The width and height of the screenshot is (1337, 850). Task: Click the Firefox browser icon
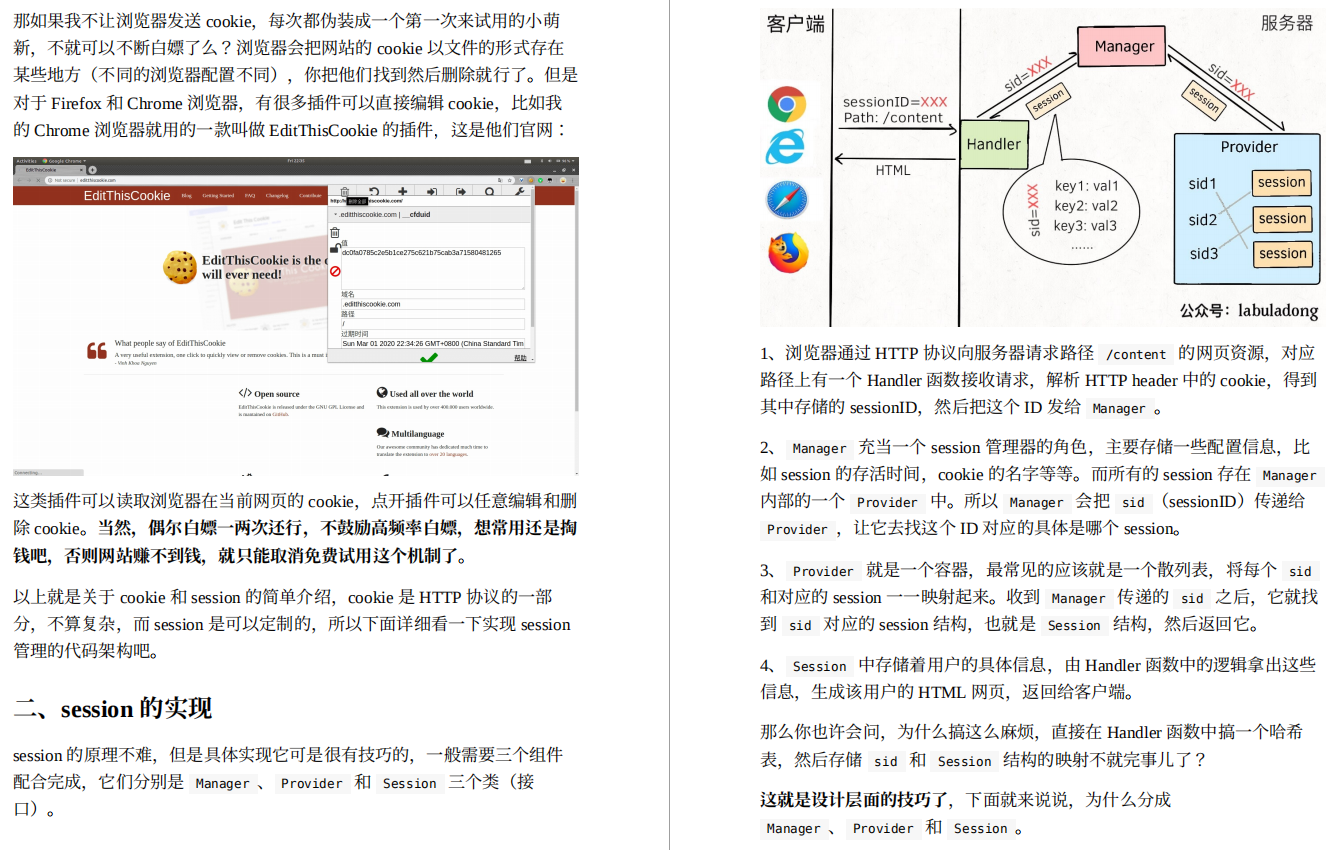click(788, 252)
